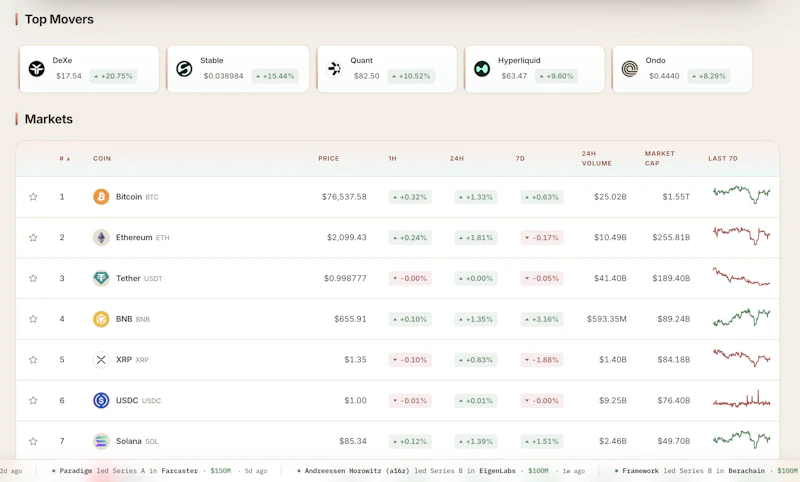Viewport: 800px width, 482px height.
Task: Sort by the 7D column header
Action: click(x=520, y=159)
